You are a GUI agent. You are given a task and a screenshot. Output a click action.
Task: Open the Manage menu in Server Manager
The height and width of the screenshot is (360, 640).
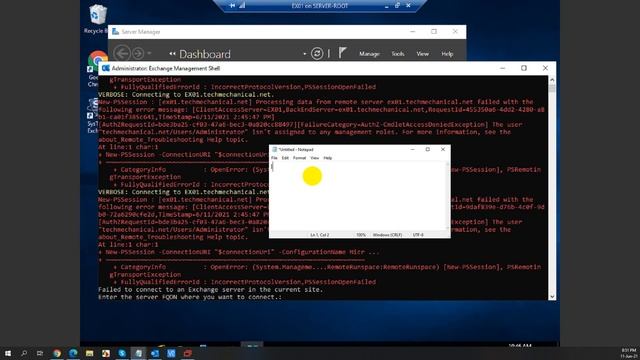(369, 54)
